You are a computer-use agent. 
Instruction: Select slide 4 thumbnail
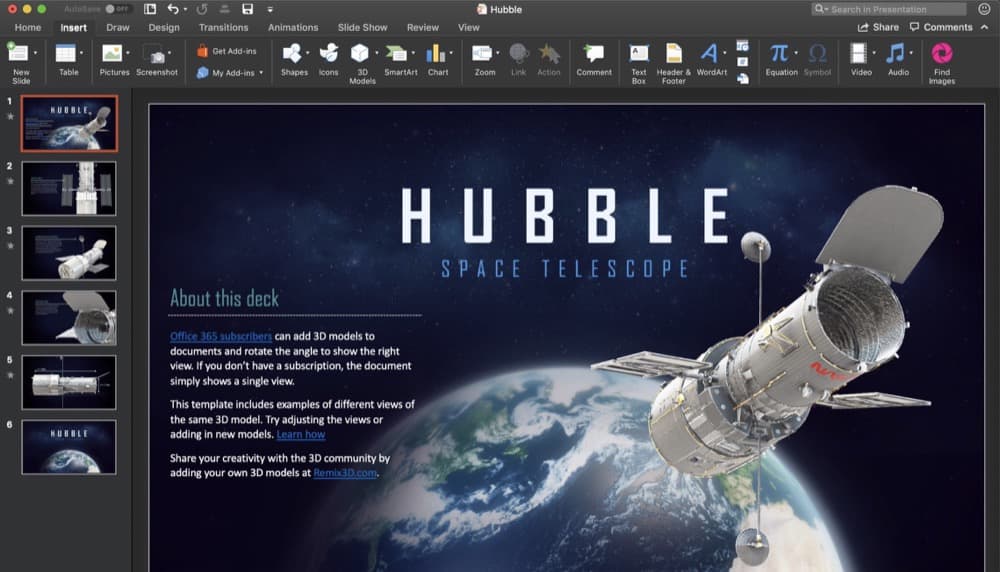[x=69, y=318]
